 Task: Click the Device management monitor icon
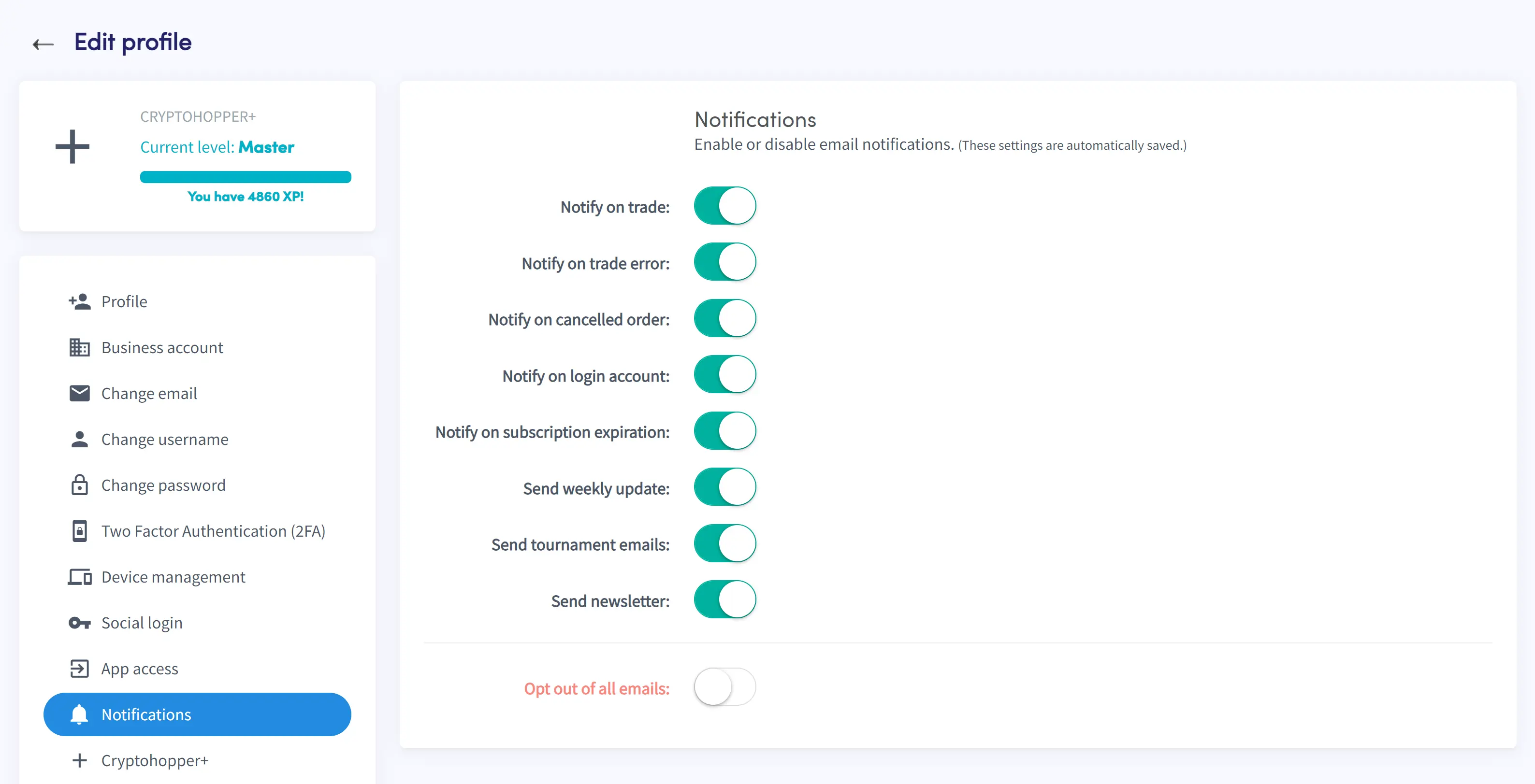[x=78, y=576]
